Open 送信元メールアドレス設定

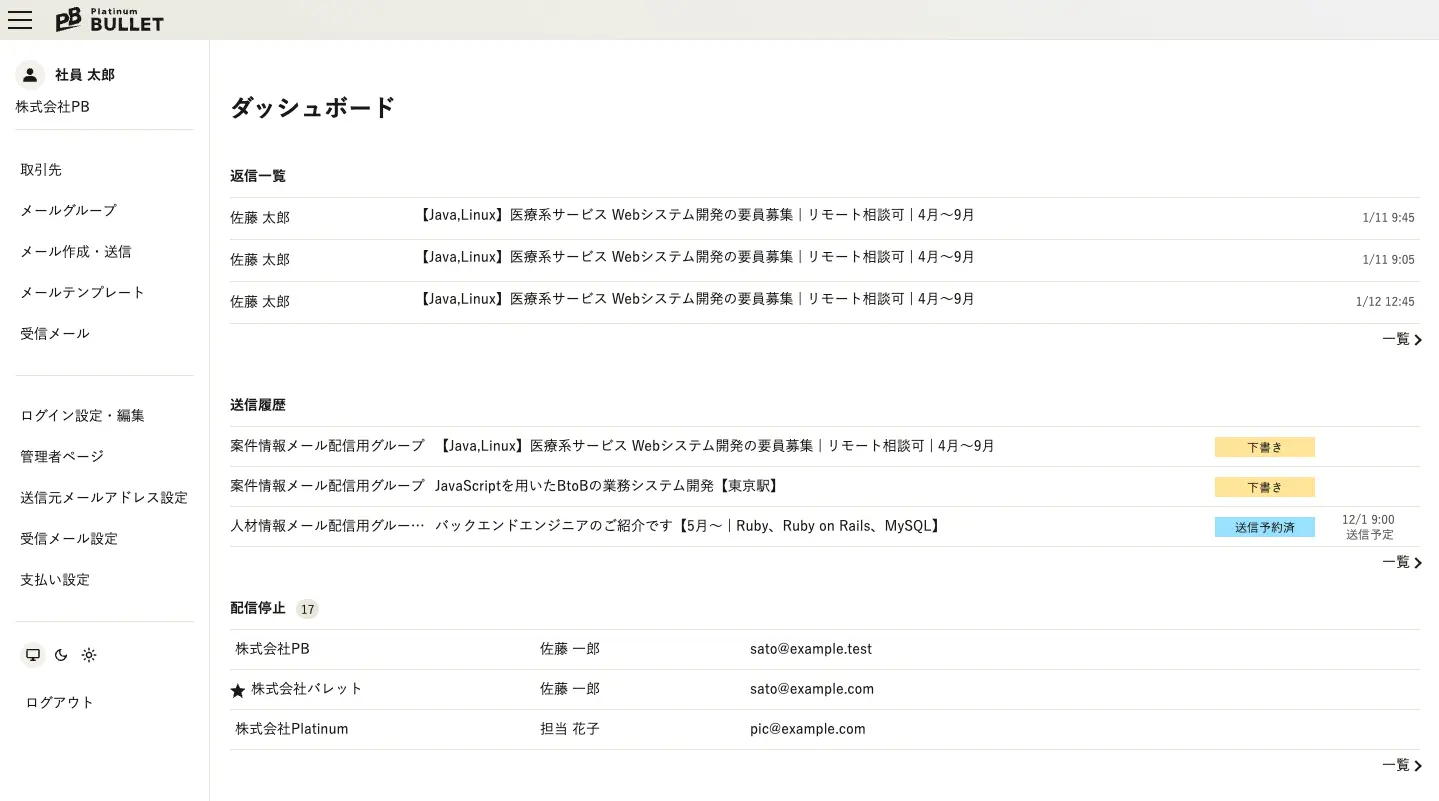tap(104, 497)
